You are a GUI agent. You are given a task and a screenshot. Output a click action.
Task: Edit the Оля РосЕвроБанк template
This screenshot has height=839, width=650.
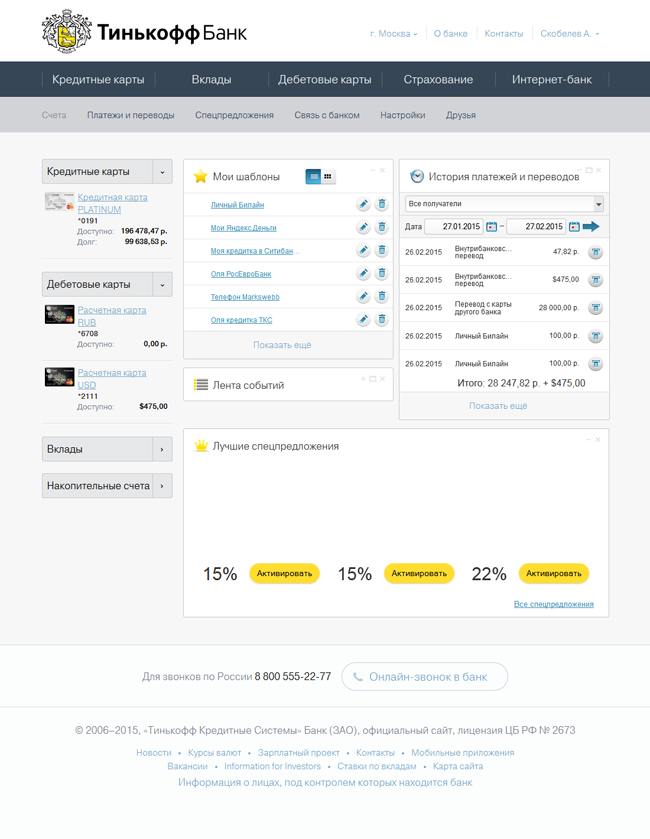[363, 273]
